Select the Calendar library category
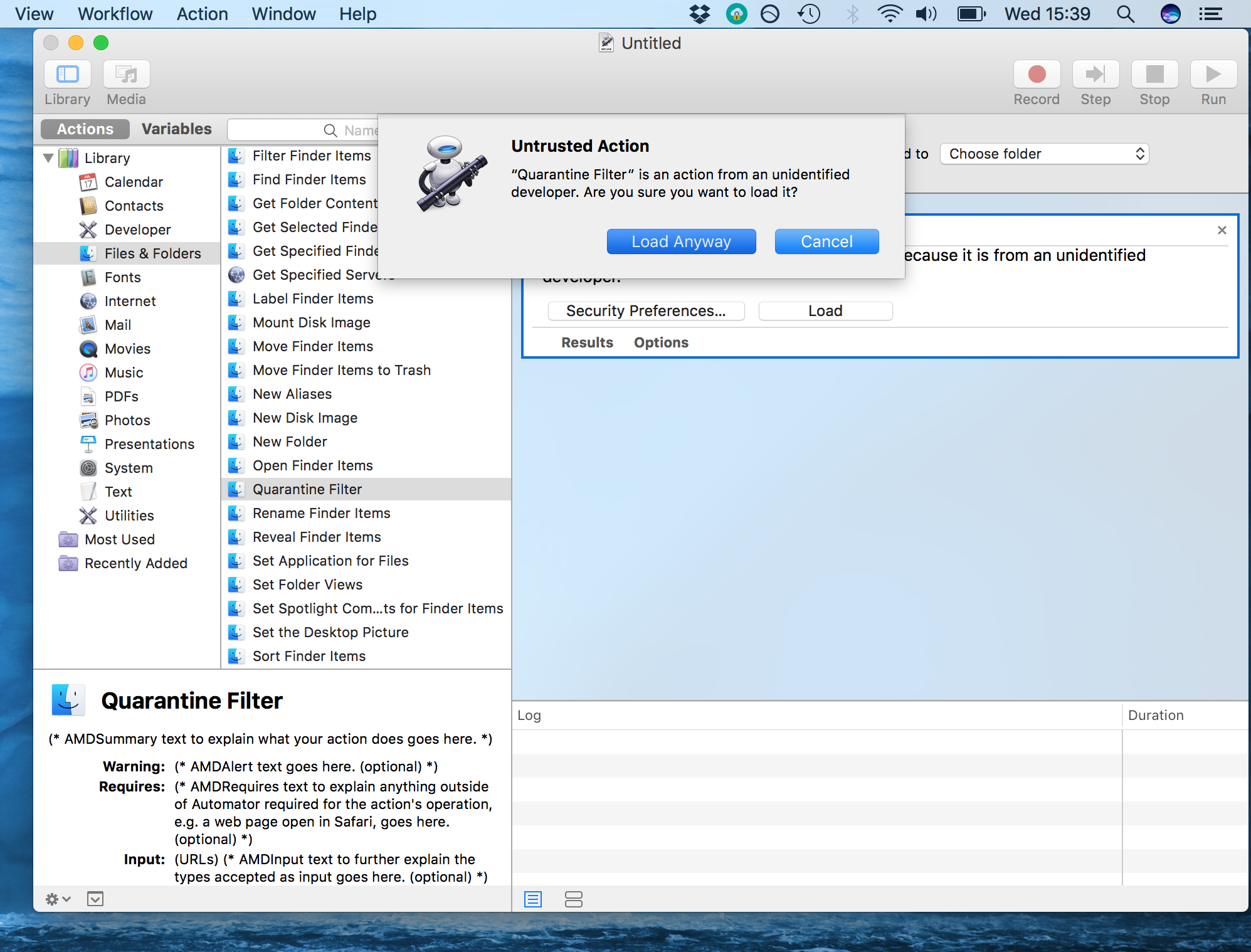 coord(127,182)
